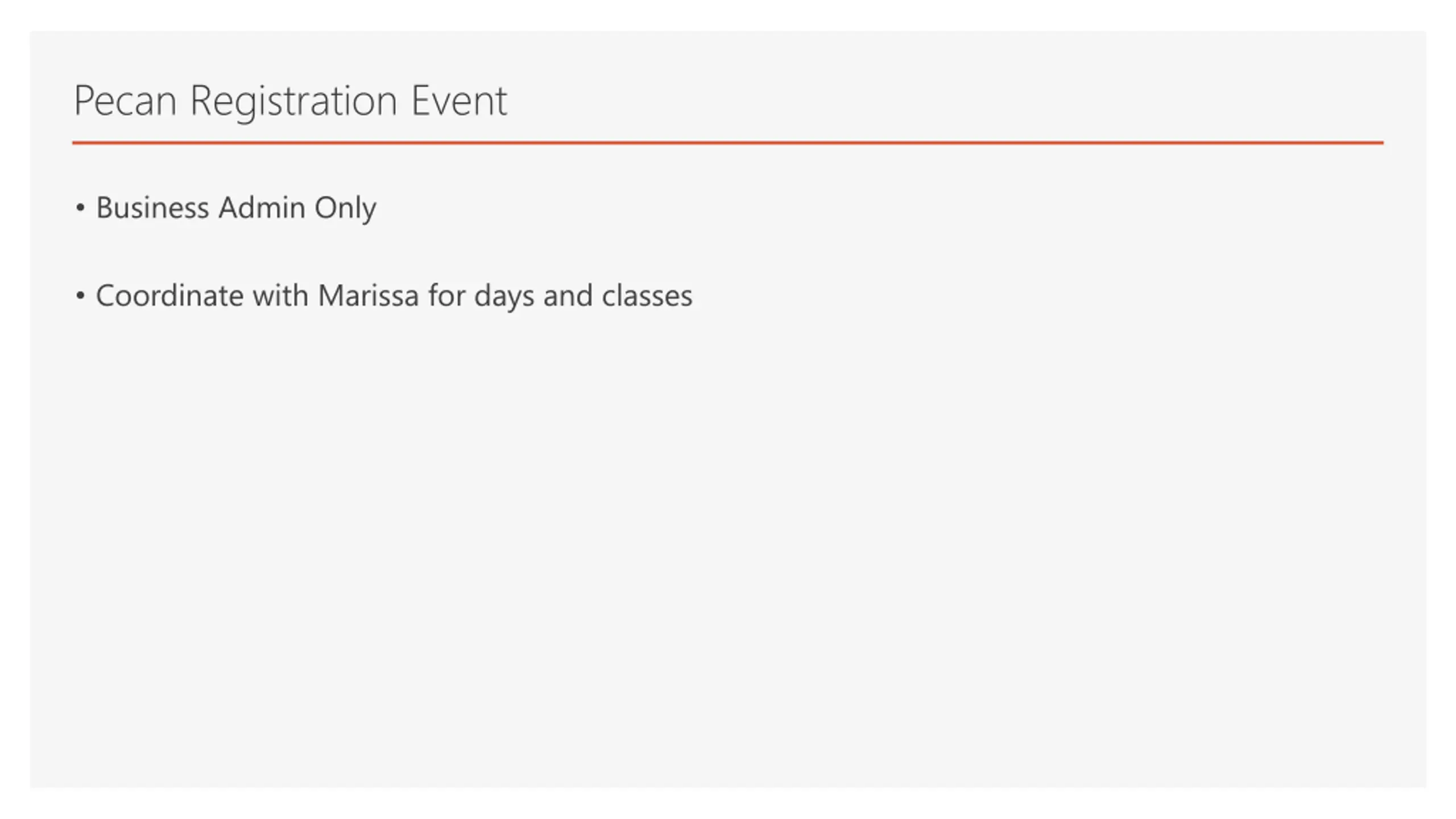The width and height of the screenshot is (1456, 819).
Task: Select the word Only in first bullet
Action: pyautogui.click(x=345, y=208)
